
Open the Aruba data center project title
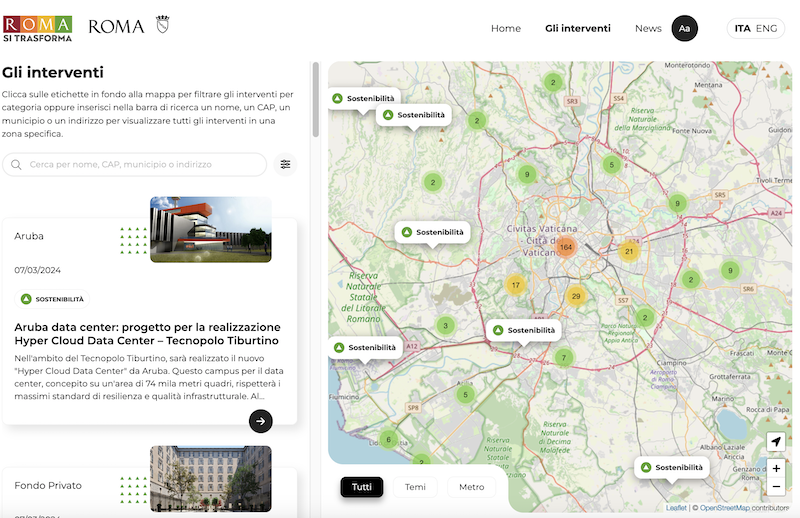pos(147,334)
